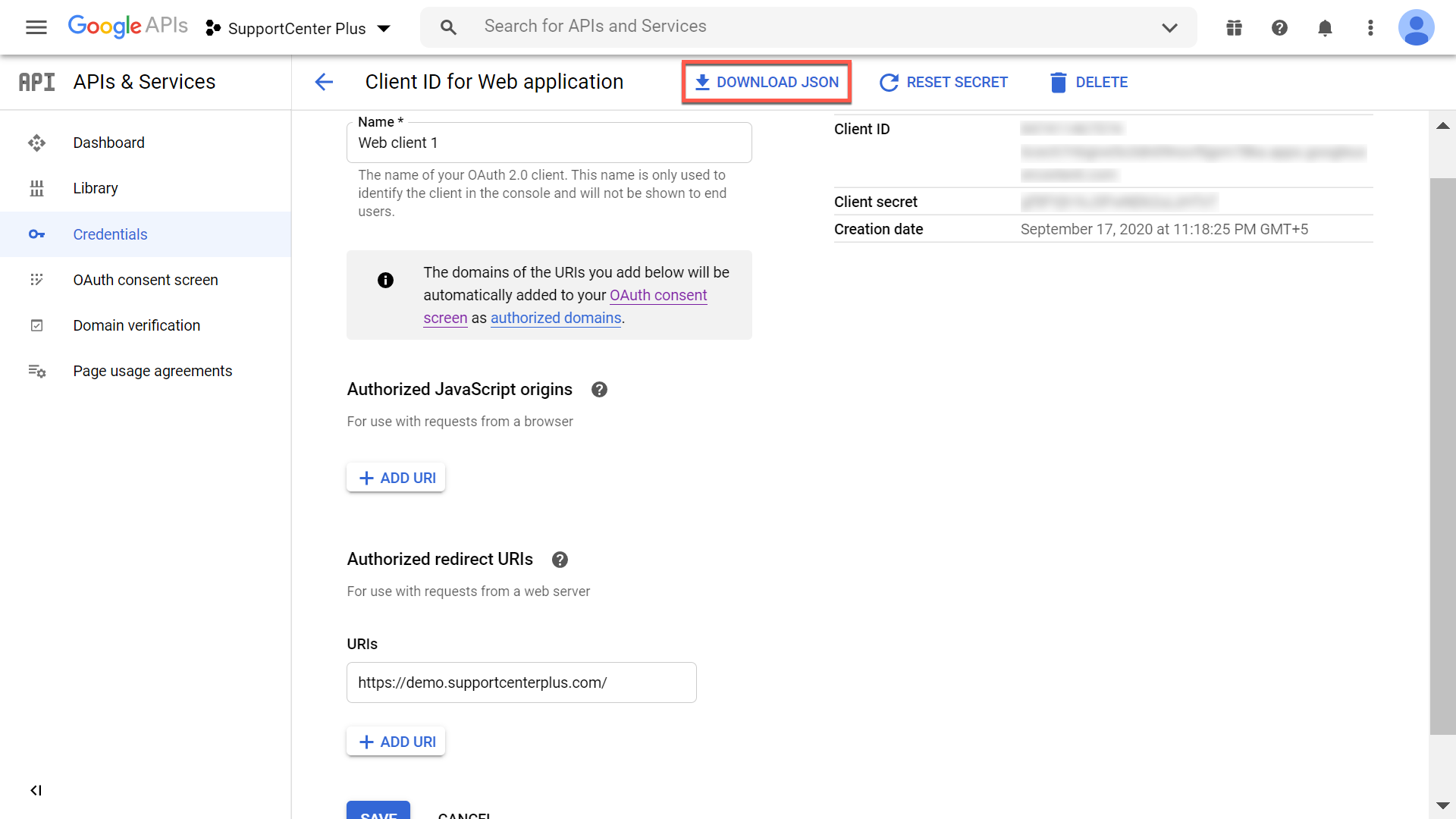Image resolution: width=1456 pixels, height=819 pixels.
Task: Open the SupportCenter Plus project dropdown
Action: pos(299,29)
